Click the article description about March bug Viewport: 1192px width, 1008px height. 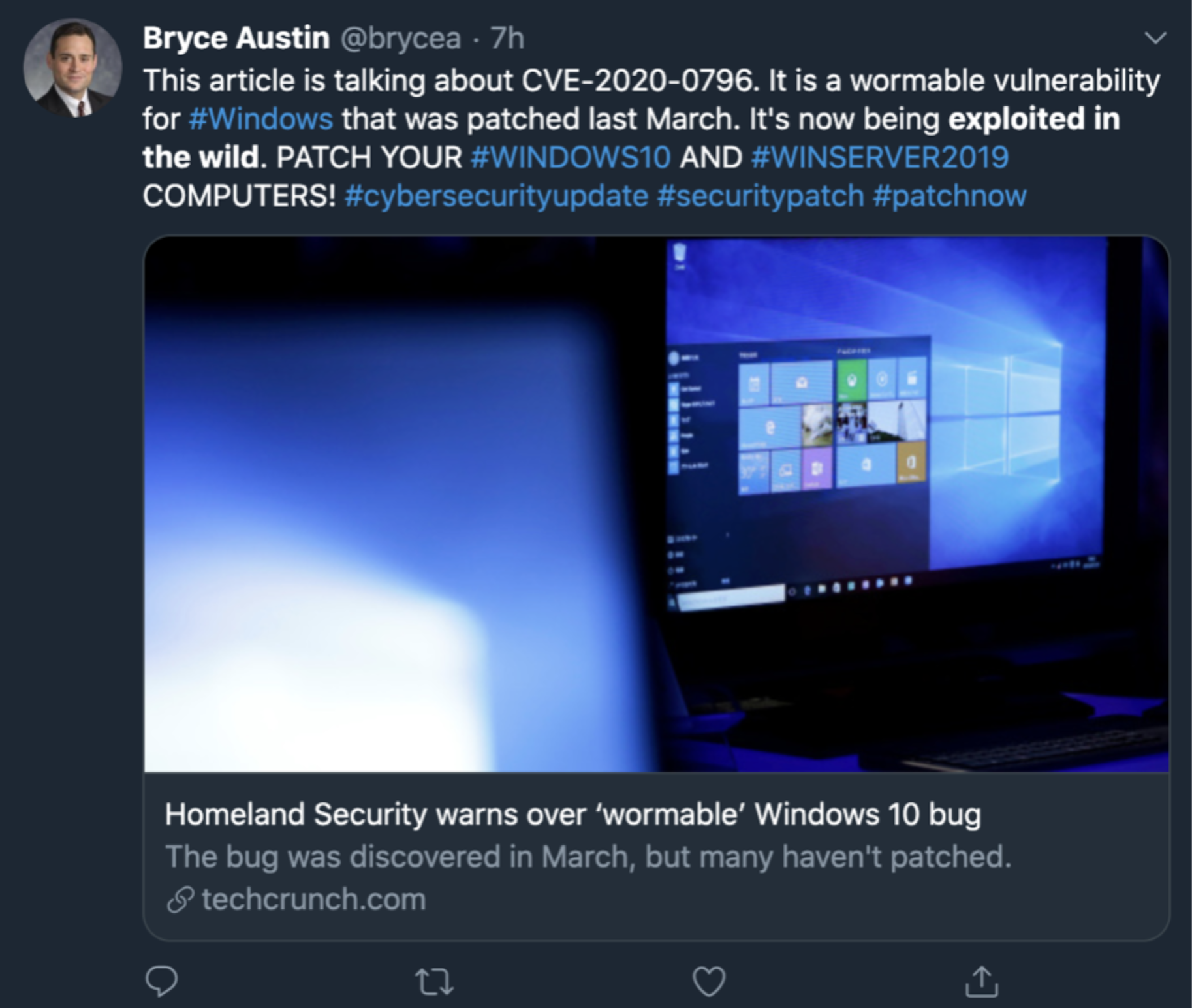click(588, 857)
